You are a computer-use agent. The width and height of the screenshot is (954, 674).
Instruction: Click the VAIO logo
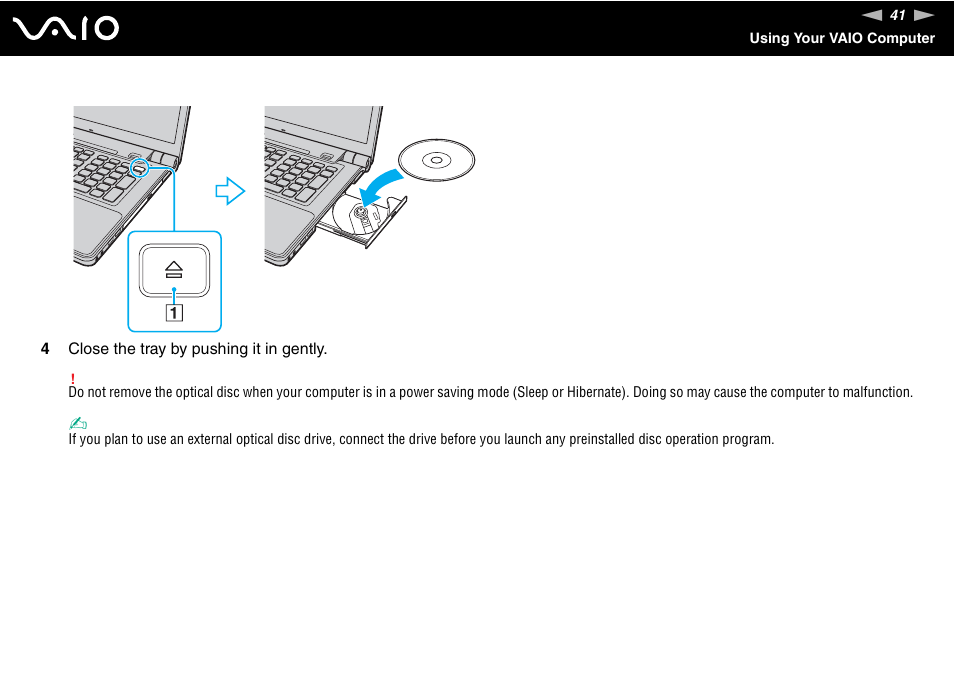[x=66, y=28]
